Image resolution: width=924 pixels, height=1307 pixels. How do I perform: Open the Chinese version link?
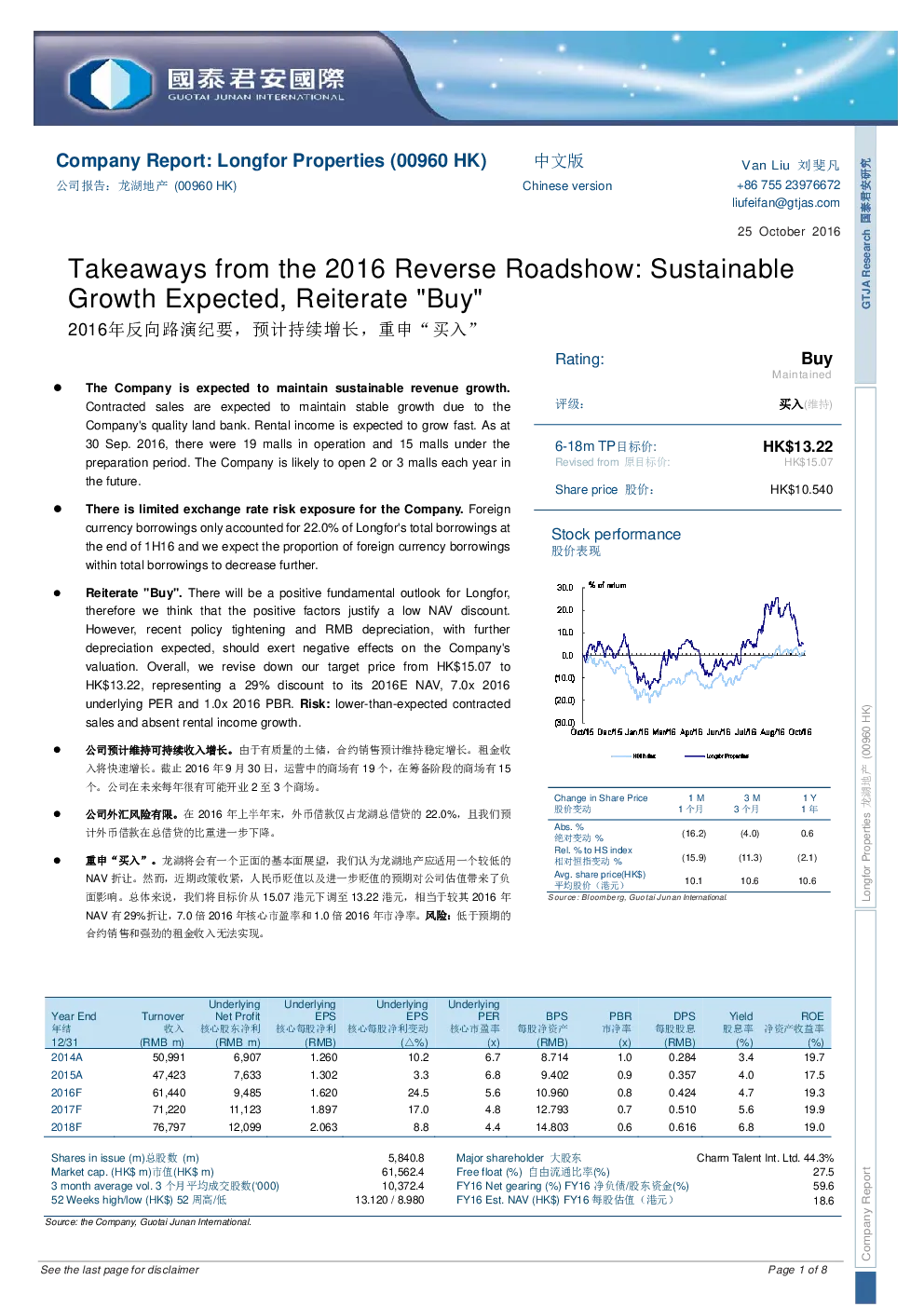[x=567, y=185]
